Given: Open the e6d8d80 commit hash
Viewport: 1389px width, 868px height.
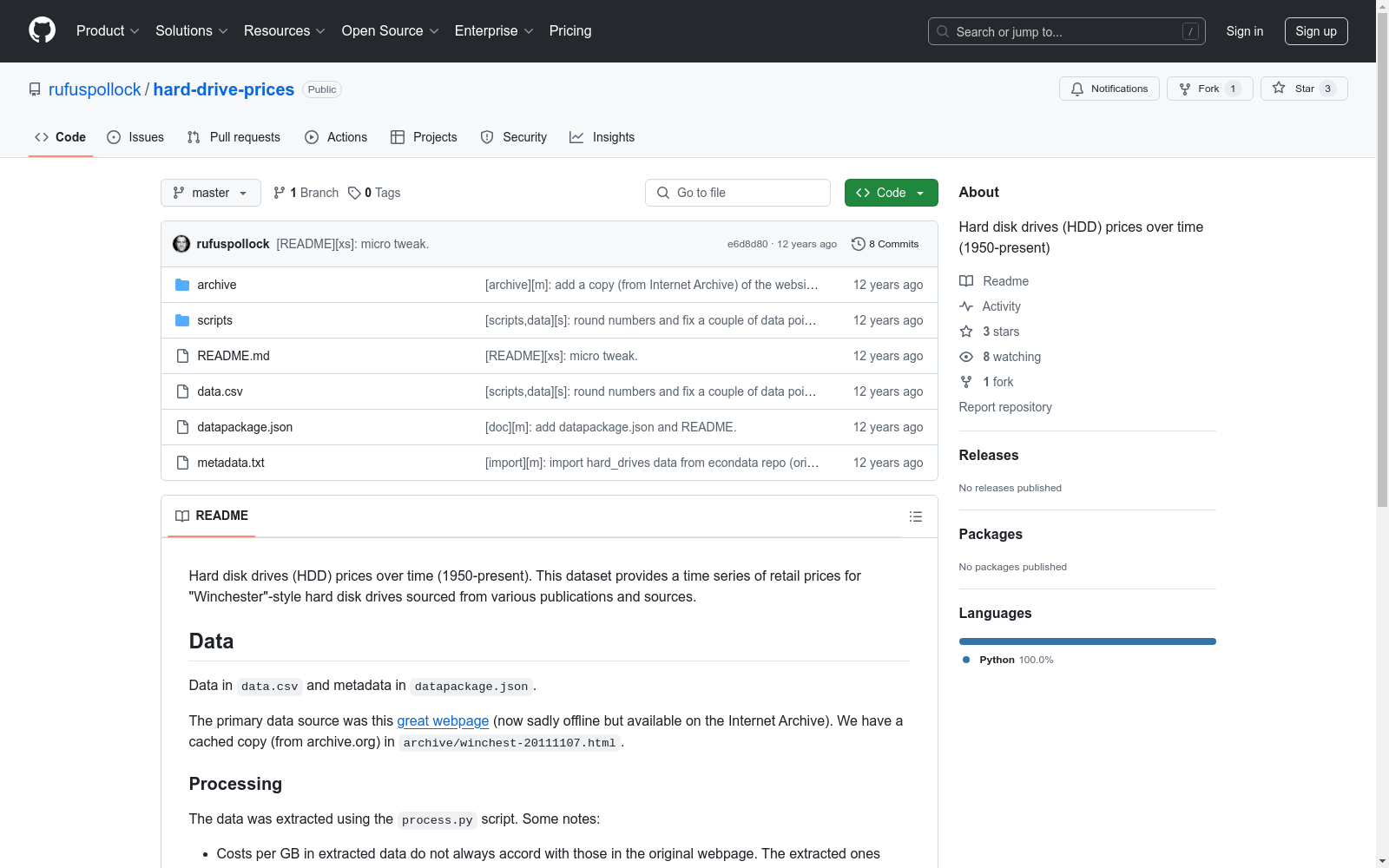Looking at the screenshot, I should pyautogui.click(x=747, y=244).
